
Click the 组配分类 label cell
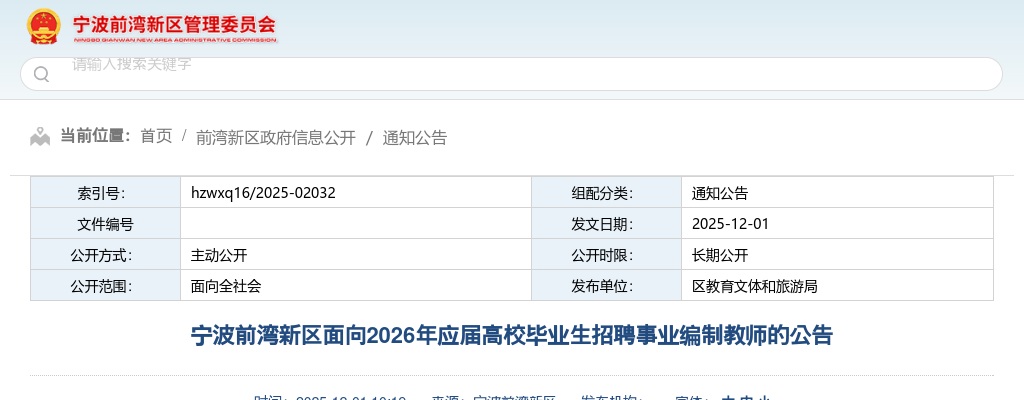coord(607,193)
